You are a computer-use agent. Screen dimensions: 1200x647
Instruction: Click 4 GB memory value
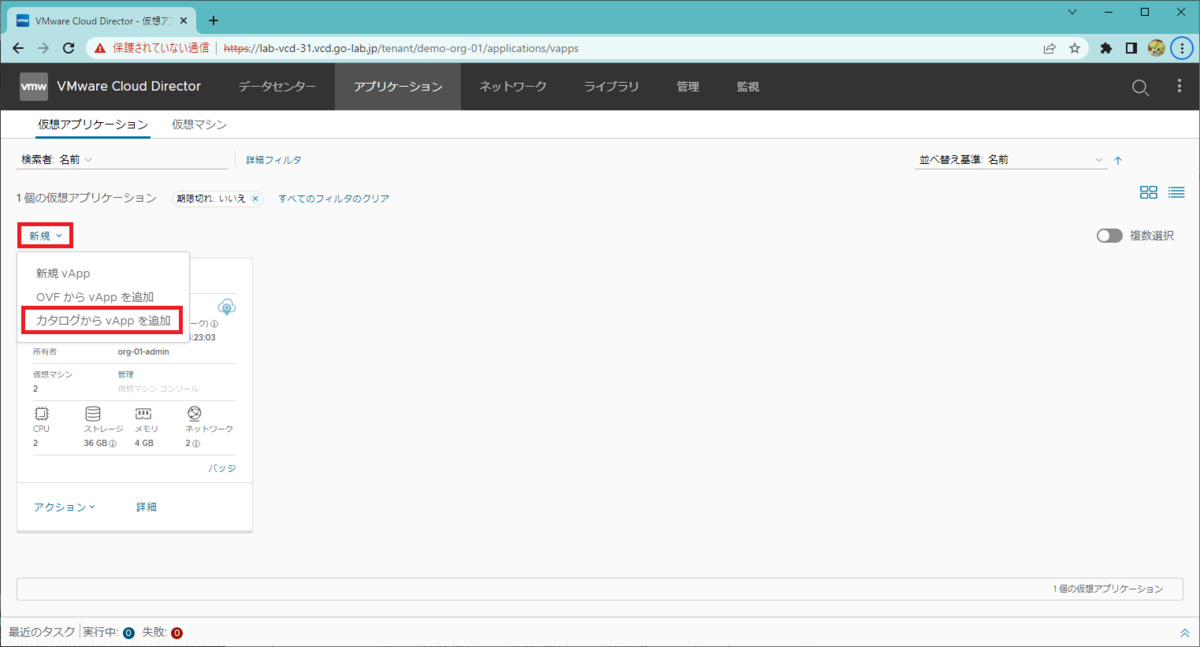(144, 443)
